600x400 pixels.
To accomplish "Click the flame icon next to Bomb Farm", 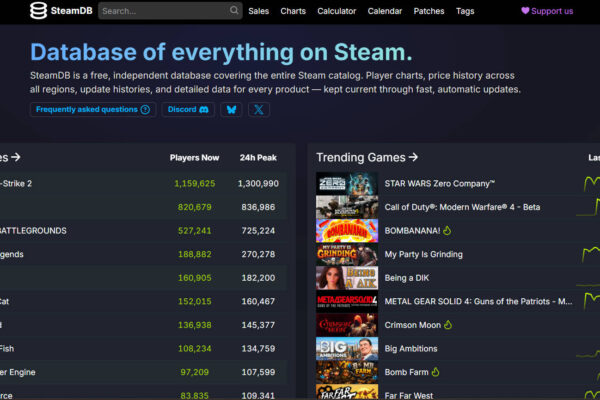I will [x=435, y=372].
